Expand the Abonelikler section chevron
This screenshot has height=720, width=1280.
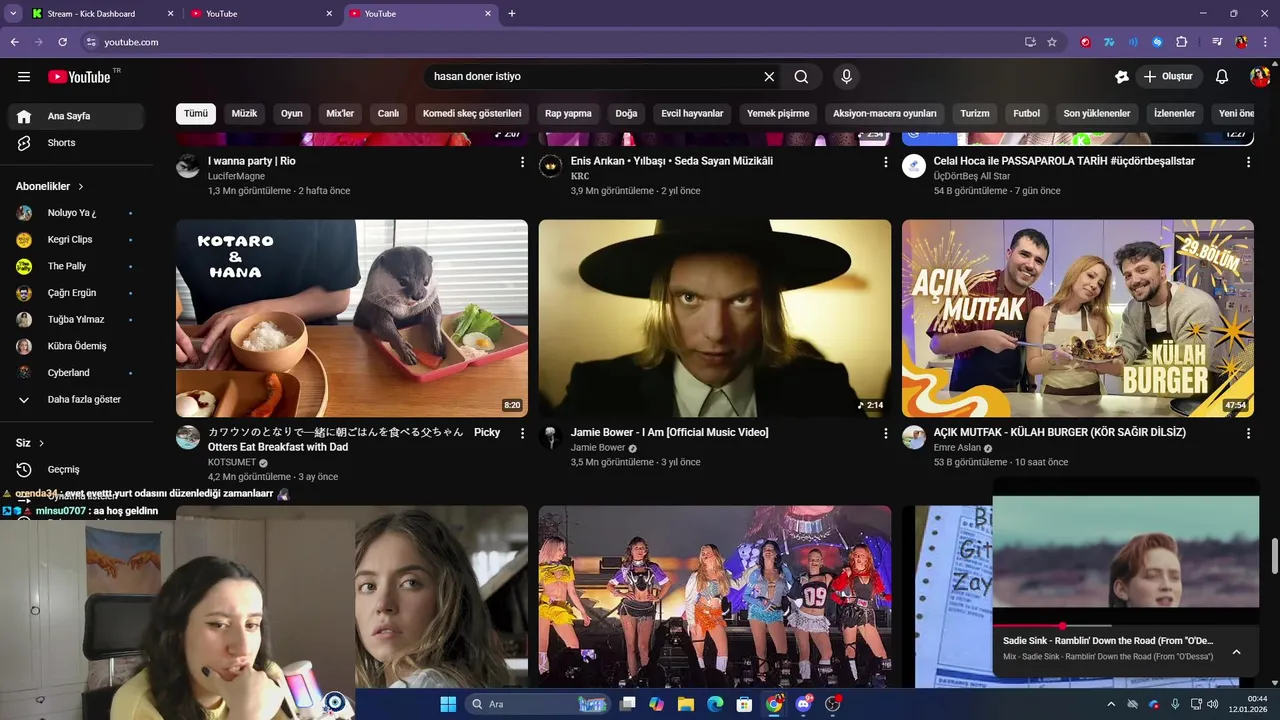pyautogui.click(x=81, y=187)
